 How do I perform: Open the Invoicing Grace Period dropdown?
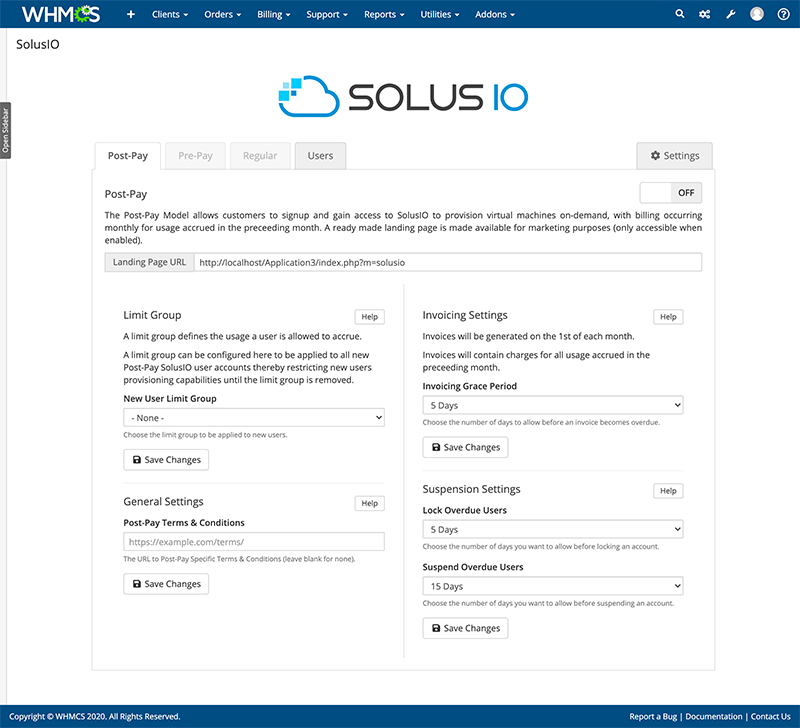point(553,405)
